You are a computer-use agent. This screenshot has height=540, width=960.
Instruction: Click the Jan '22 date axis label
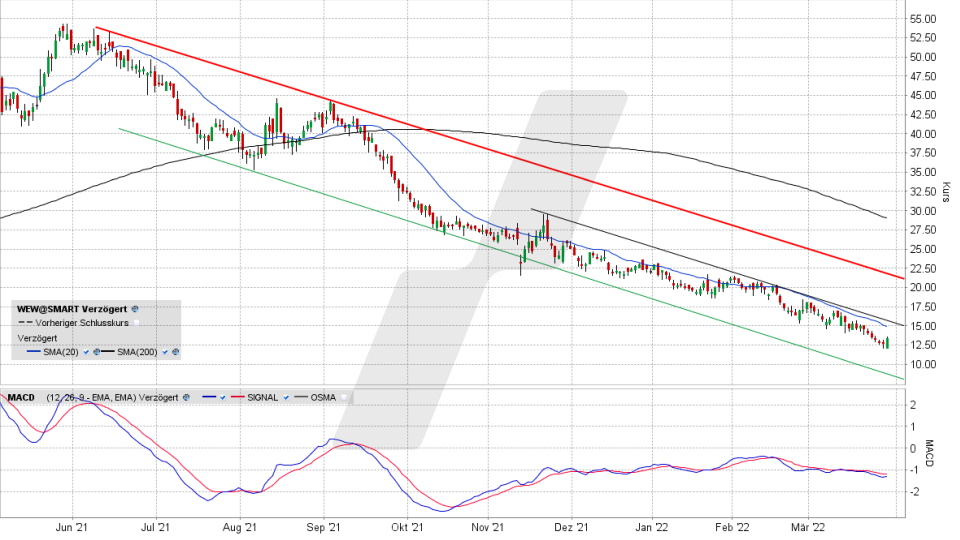(x=653, y=527)
